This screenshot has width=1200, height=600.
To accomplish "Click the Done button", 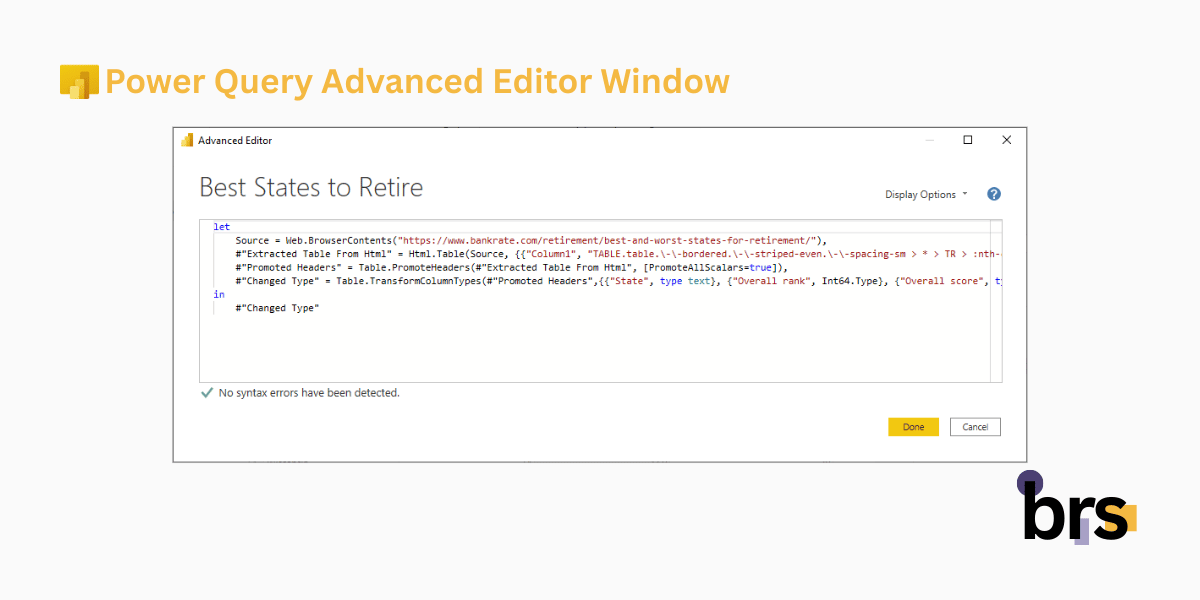I will [913, 426].
